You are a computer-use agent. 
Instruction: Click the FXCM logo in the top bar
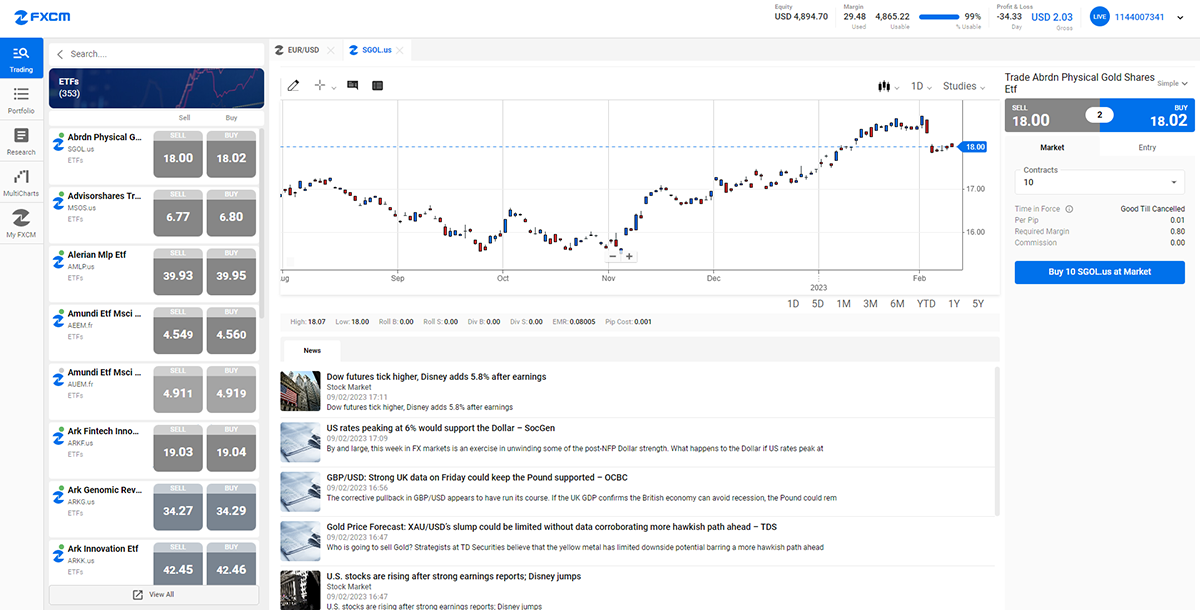point(42,16)
